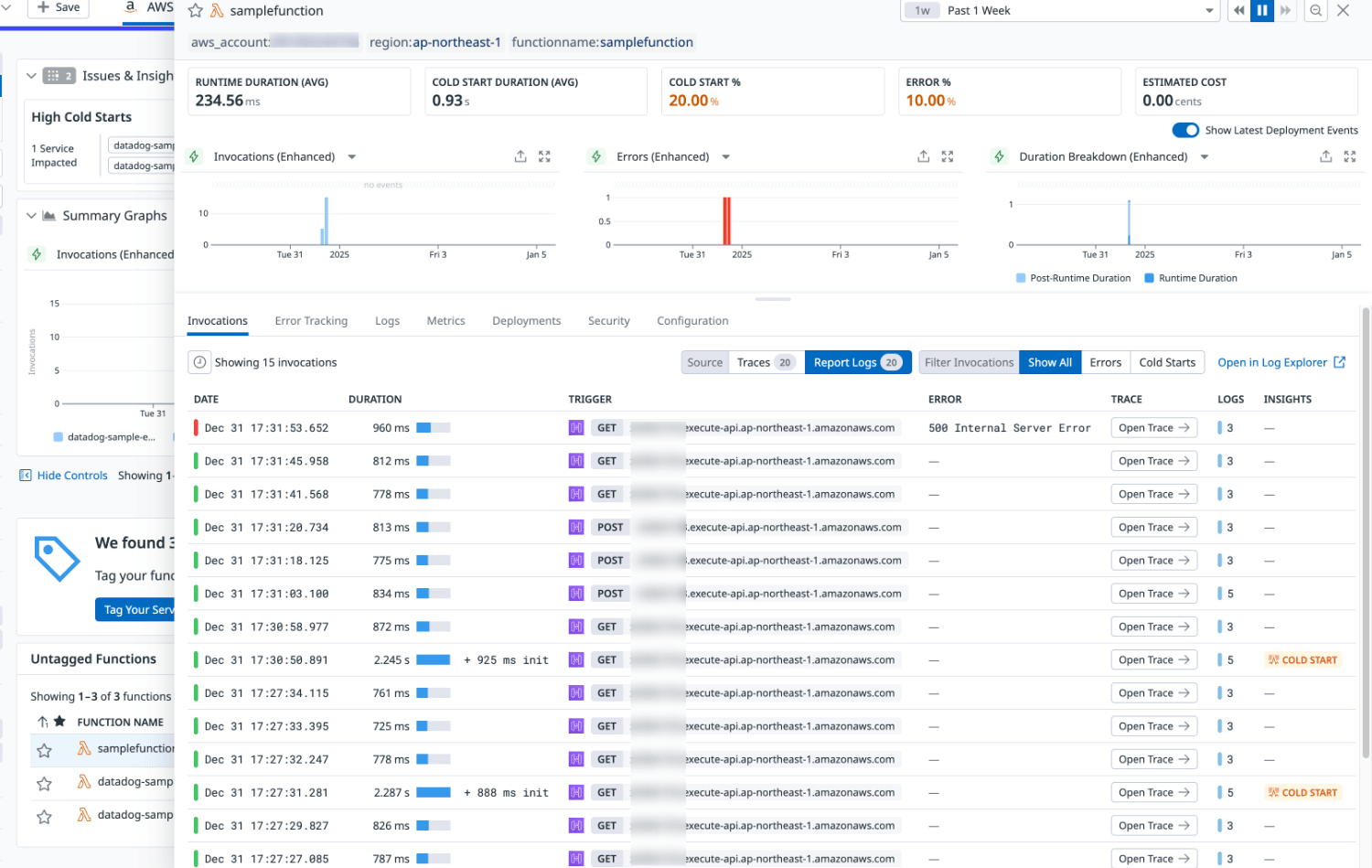
Task: Click the bolt icon next to Duration Breakdown
Action: (x=999, y=156)
